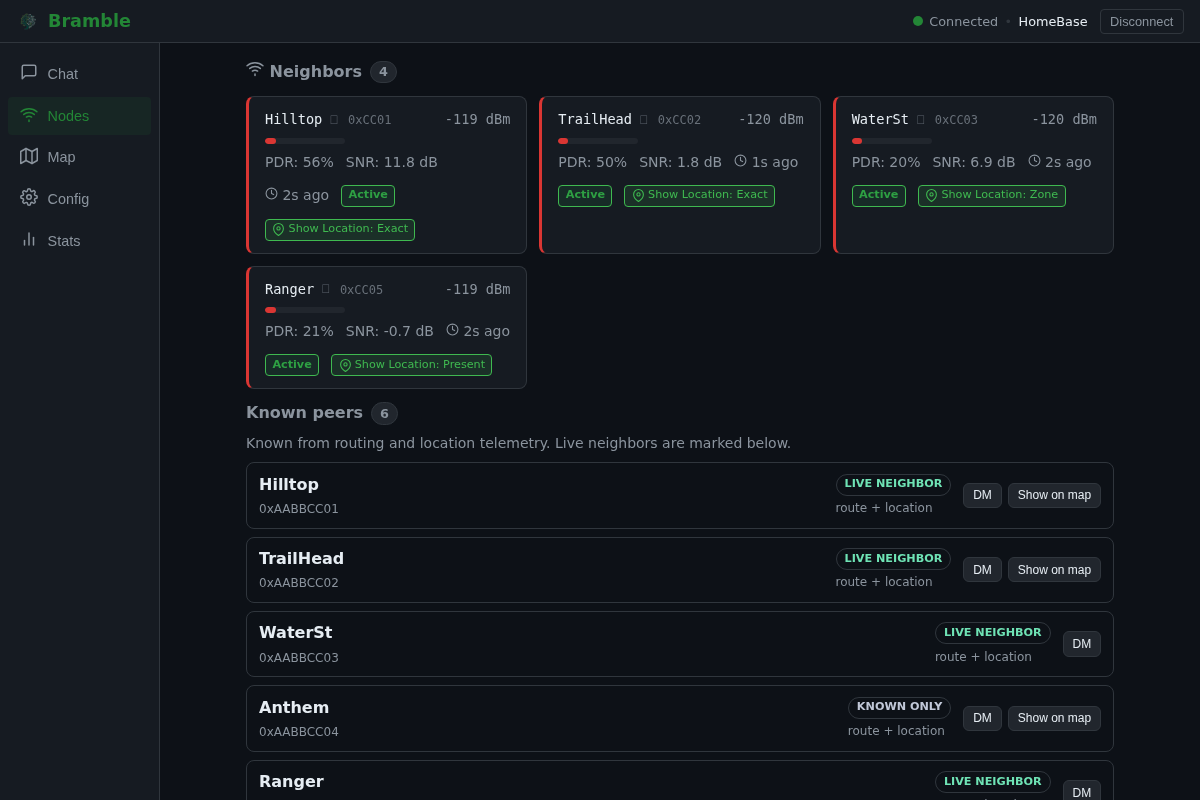Click Anthem's KNOWN ONLY badge

(x=899, y=707)
